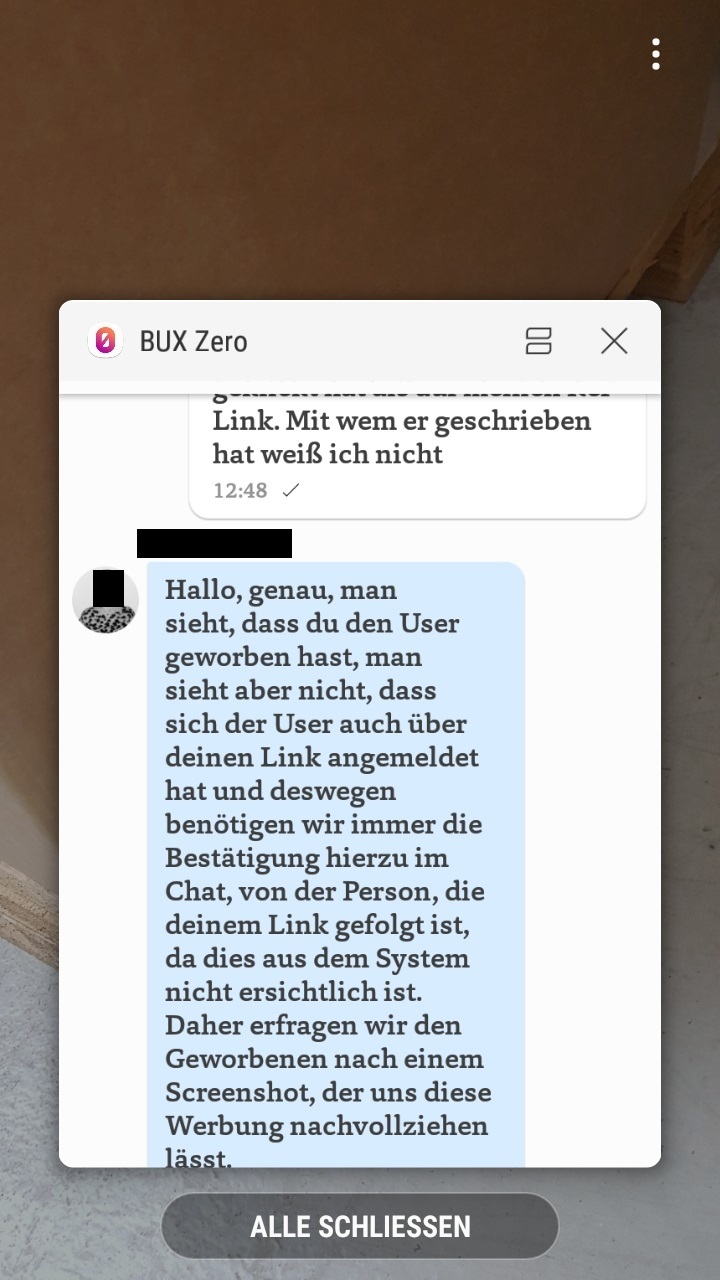Tap the empty header space right of BUX Zero
Viewport: 720px width, 1280px height.
click(385, 341)
